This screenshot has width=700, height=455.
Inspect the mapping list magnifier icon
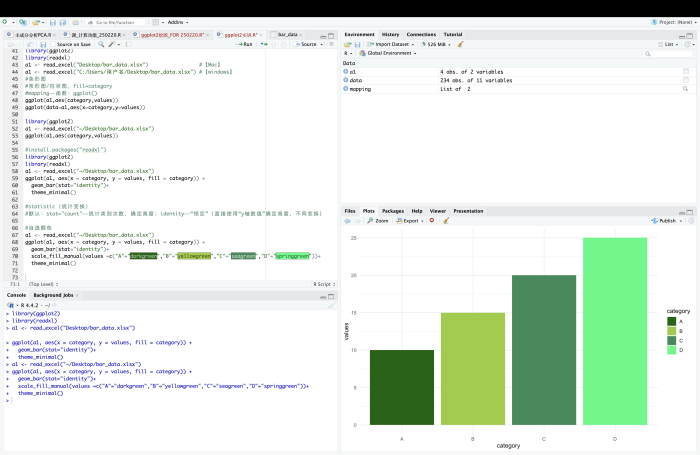[x=685, y=89]
